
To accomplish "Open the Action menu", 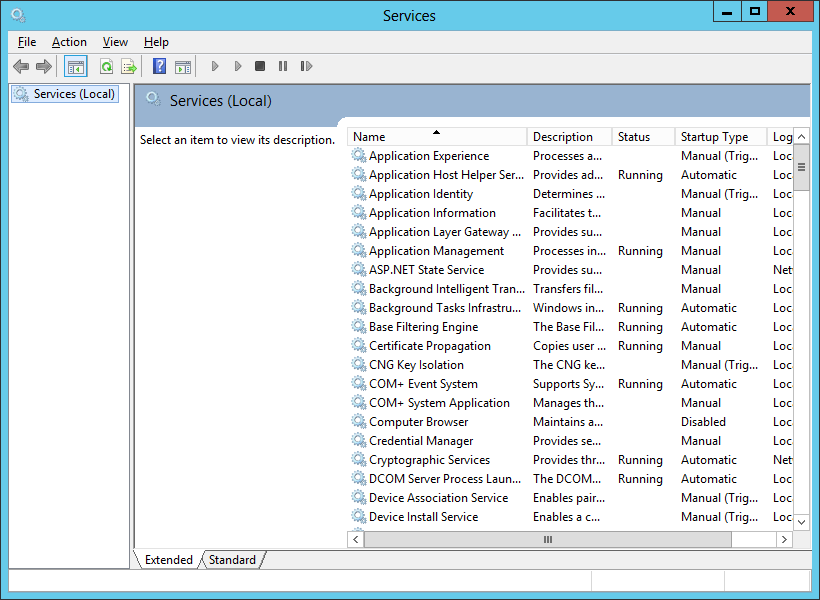I will (x=69, y=42).
